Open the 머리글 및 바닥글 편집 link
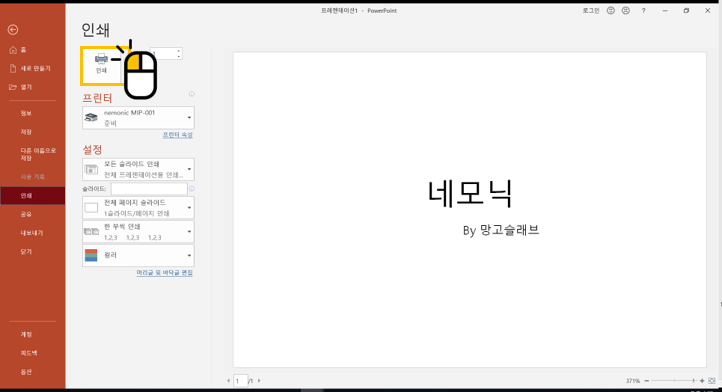The height and width of the screenshot is (392, 722). pos(164,273)
